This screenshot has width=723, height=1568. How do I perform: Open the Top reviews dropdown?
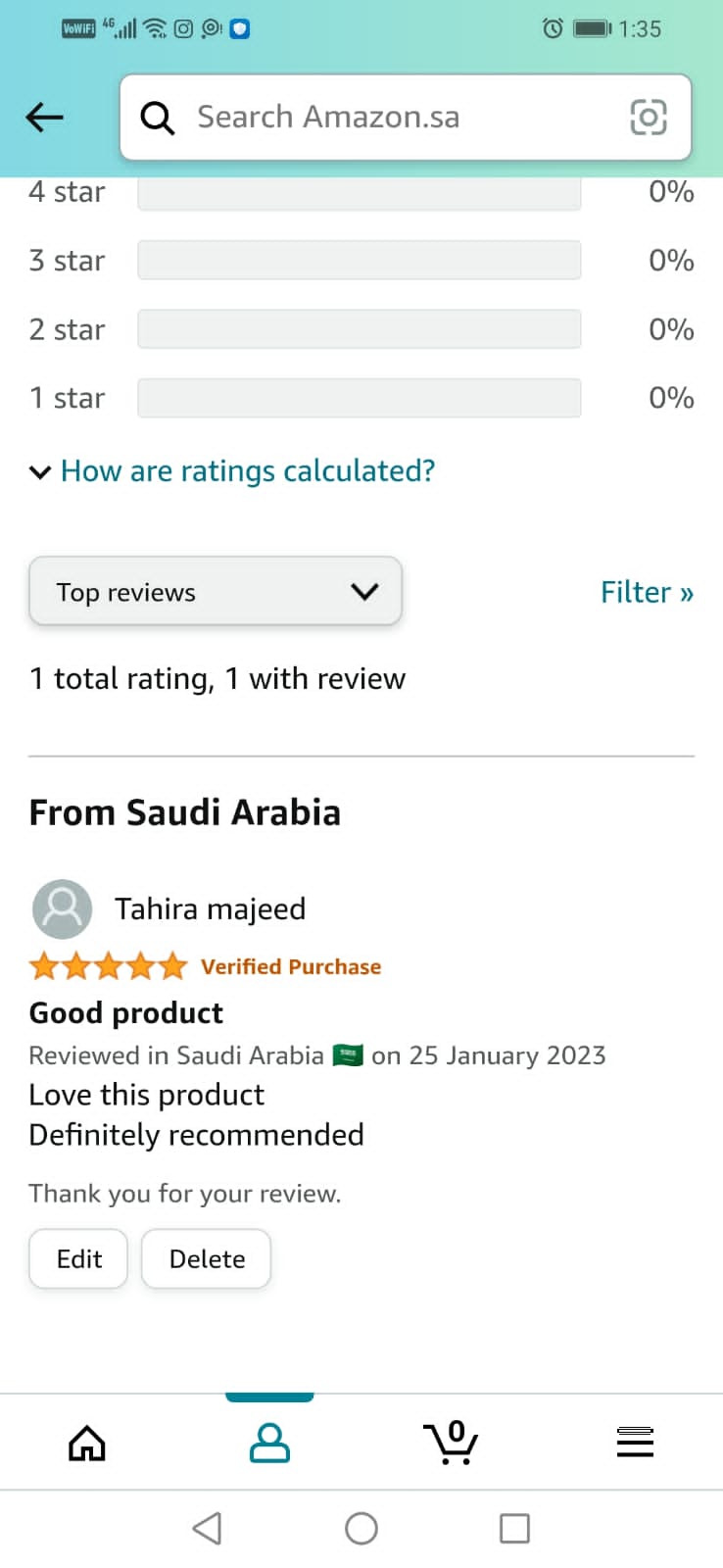tap(216, 591)
